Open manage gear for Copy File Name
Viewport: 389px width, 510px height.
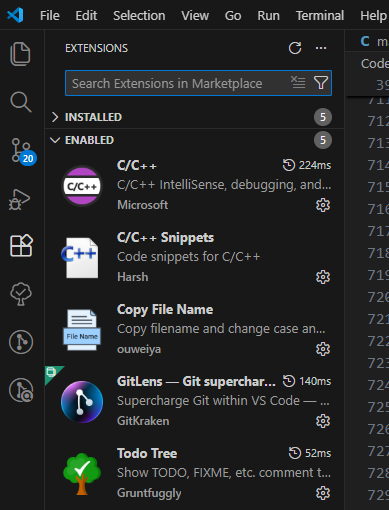[x=323, y=349]
